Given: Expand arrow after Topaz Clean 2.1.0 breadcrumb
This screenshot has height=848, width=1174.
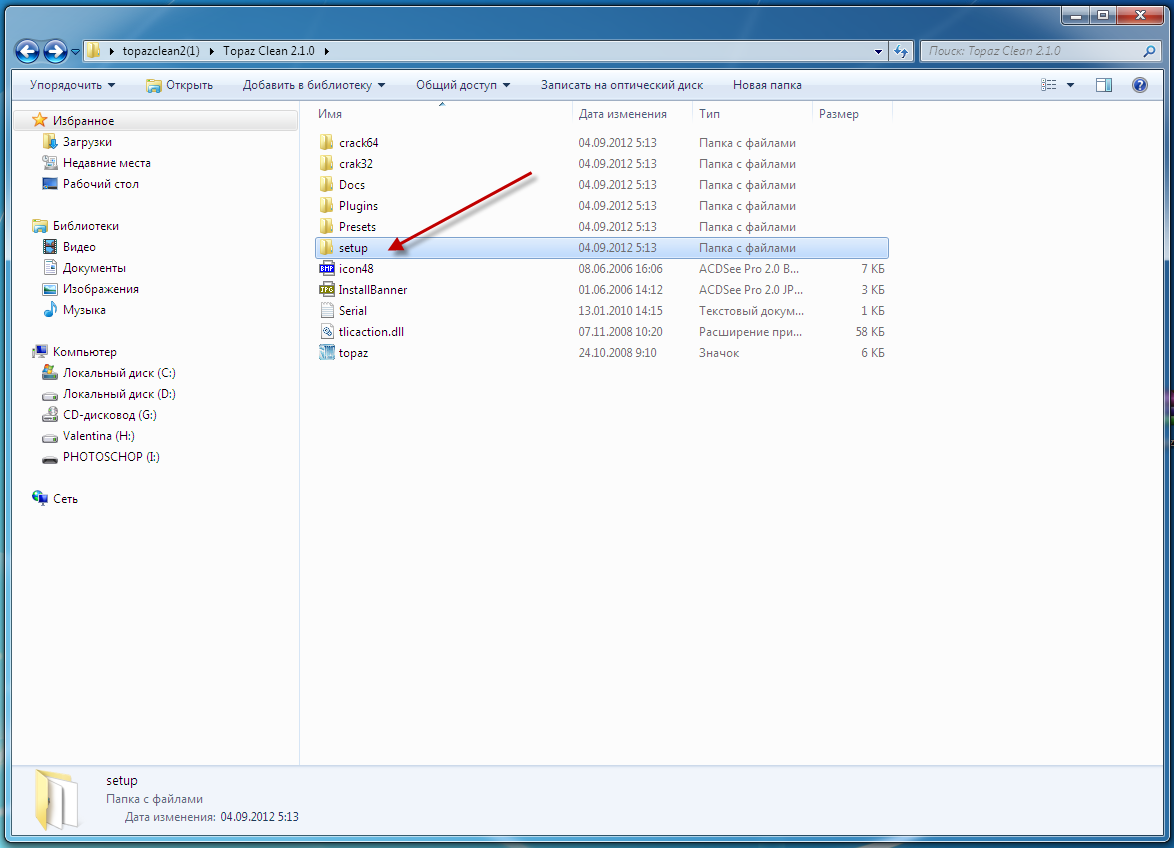Looking at the screenshot, I should 326,51.
